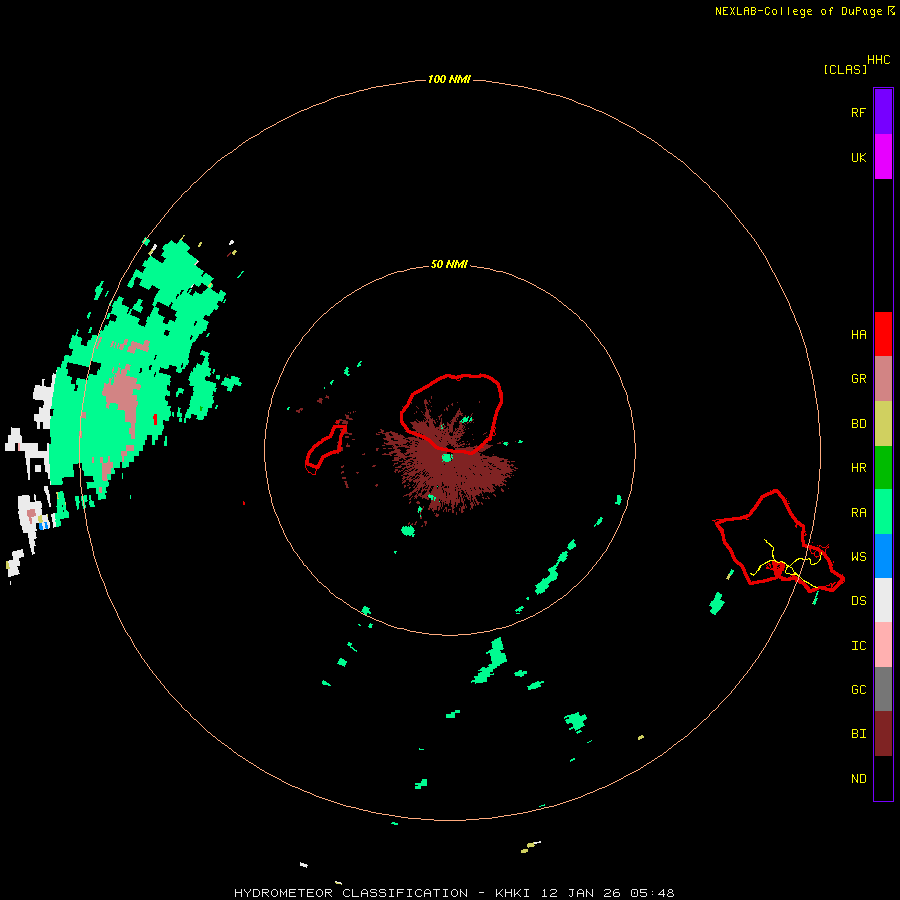The height and width of the screenshot is (900, 900).
Task: Click the RF purple legend swatch
Action: point(883,112)
